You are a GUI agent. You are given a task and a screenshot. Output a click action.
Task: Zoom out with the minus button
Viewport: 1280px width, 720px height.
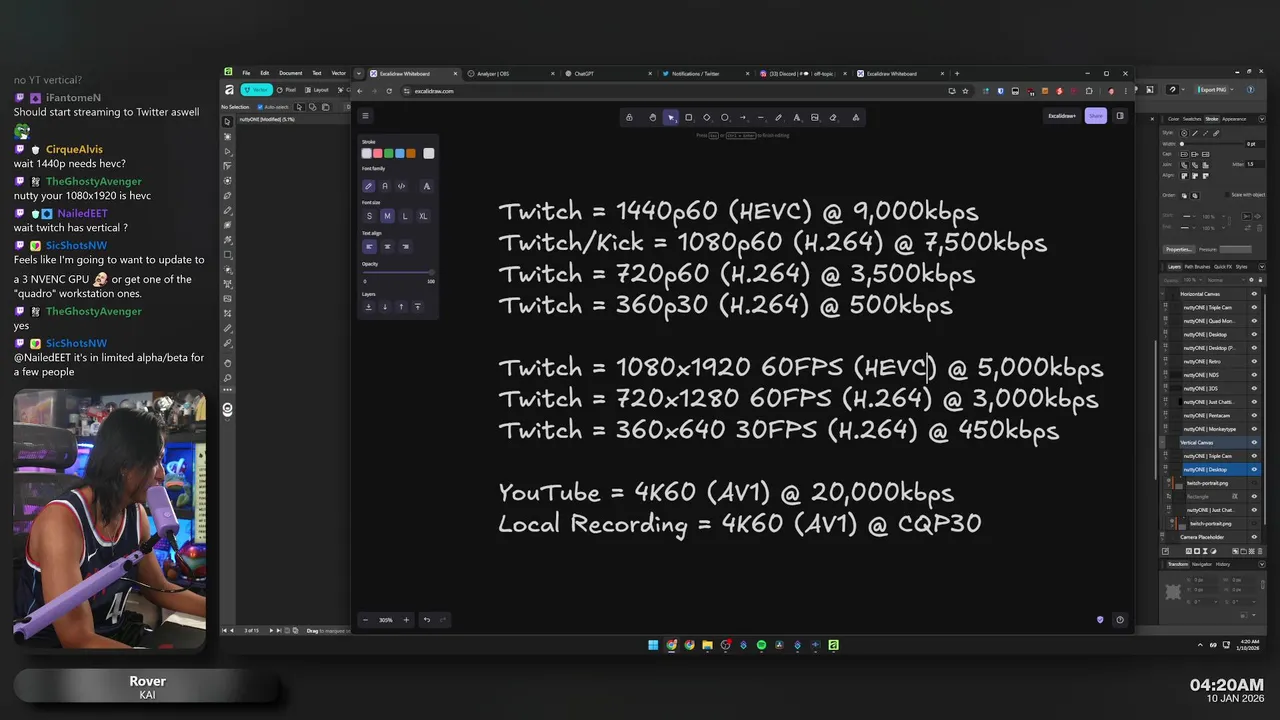[365, 620]
